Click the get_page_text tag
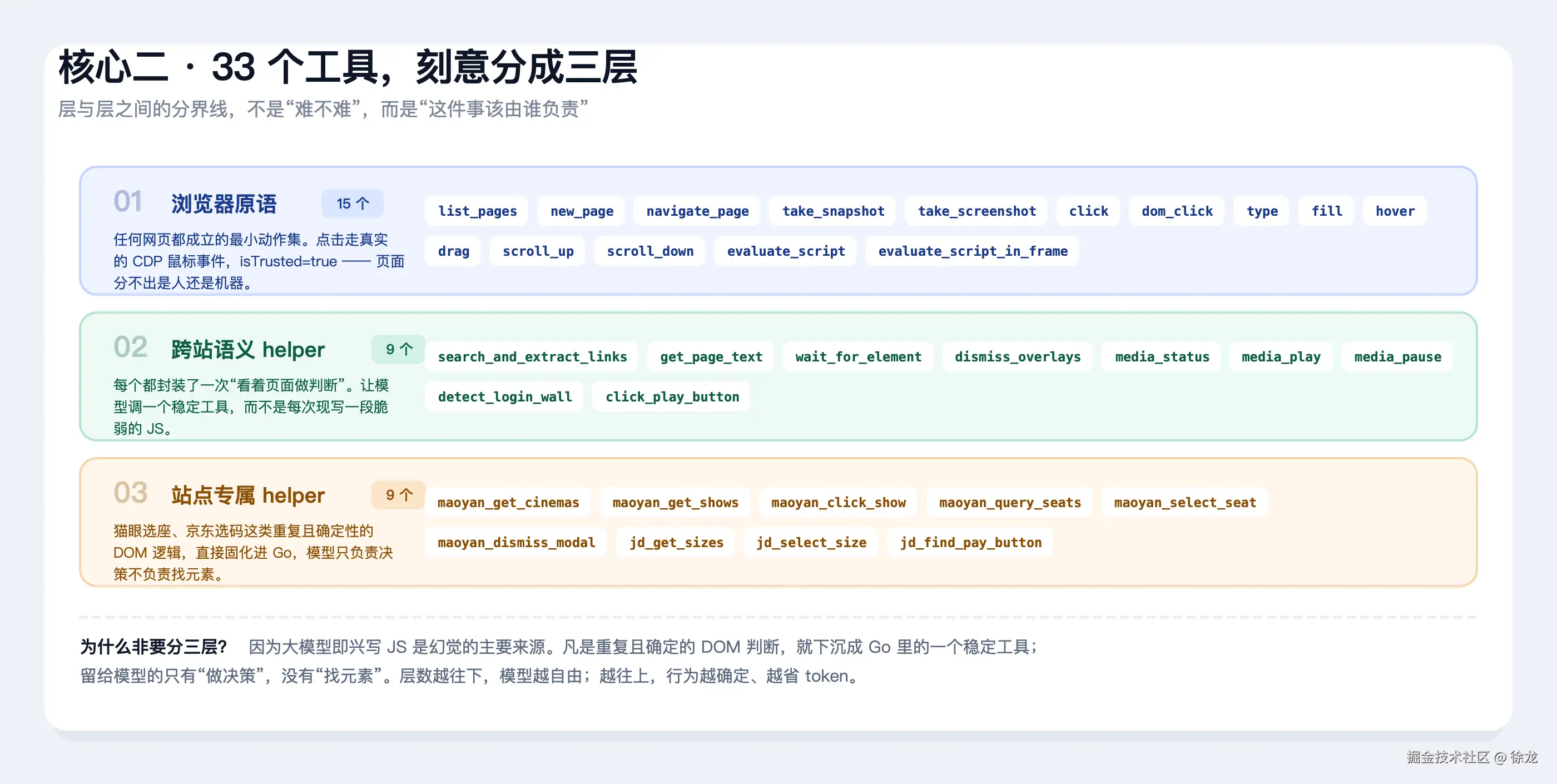 (x=711, y=356)
